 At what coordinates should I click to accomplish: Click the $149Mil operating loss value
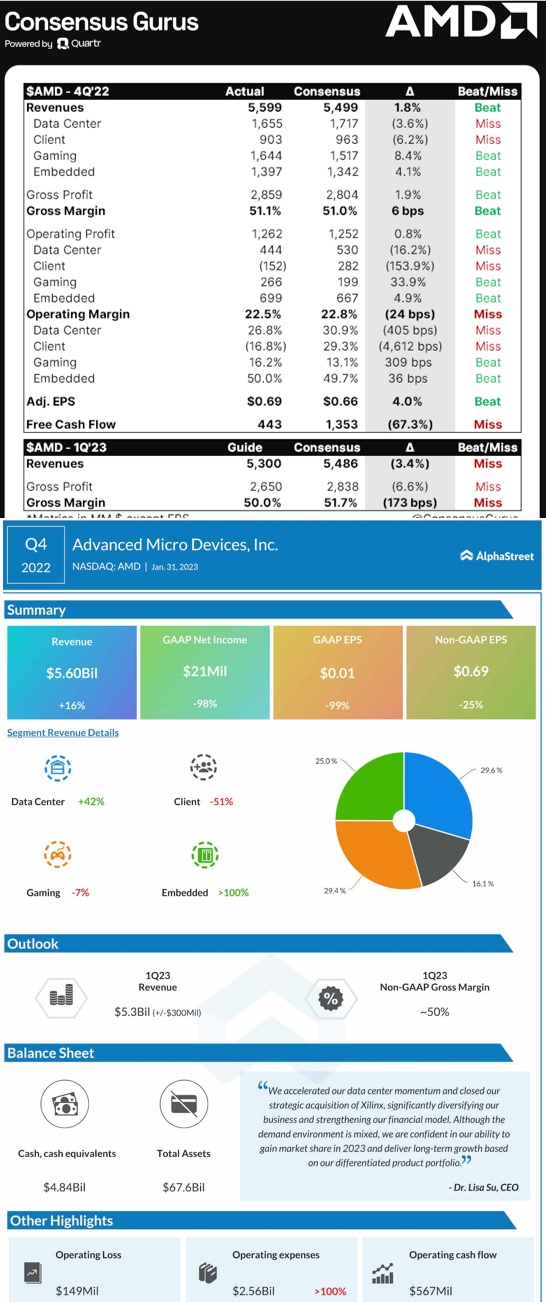coord(76,1291)
